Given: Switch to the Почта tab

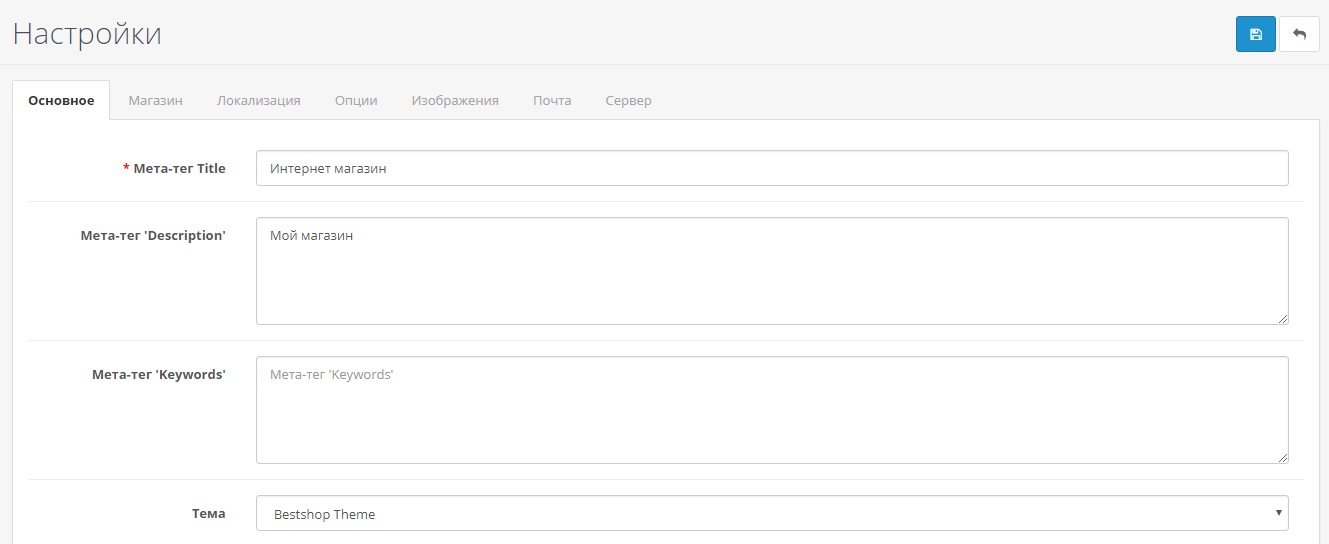Looking at the screenshot, I should pyautogui.click(x=552, y=101).
